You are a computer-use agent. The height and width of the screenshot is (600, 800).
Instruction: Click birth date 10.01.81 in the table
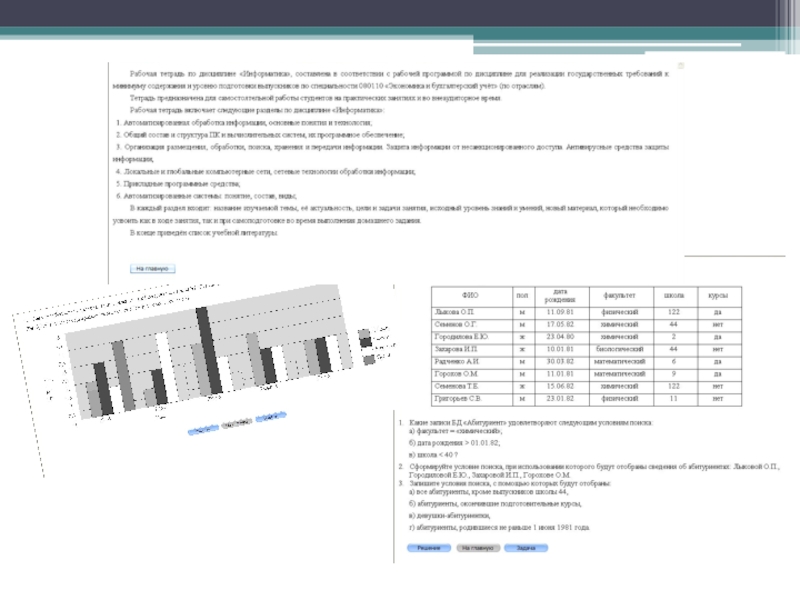(x=560, y=349)
